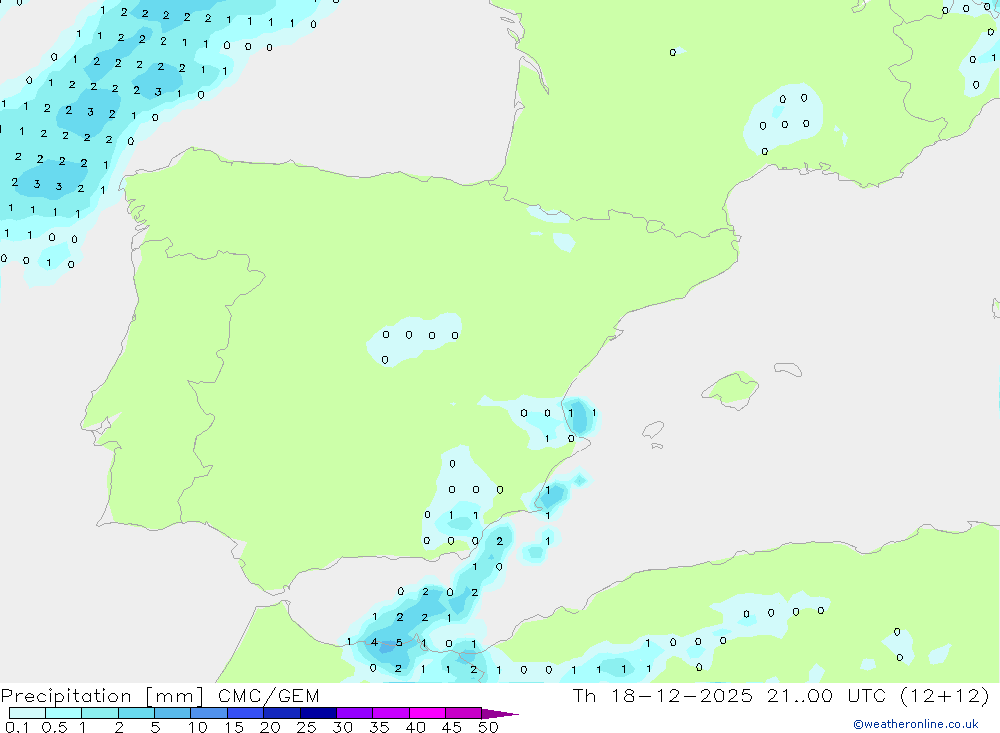
Task: Click the "21..00 UTC" time text
Action: pos(827,695)
